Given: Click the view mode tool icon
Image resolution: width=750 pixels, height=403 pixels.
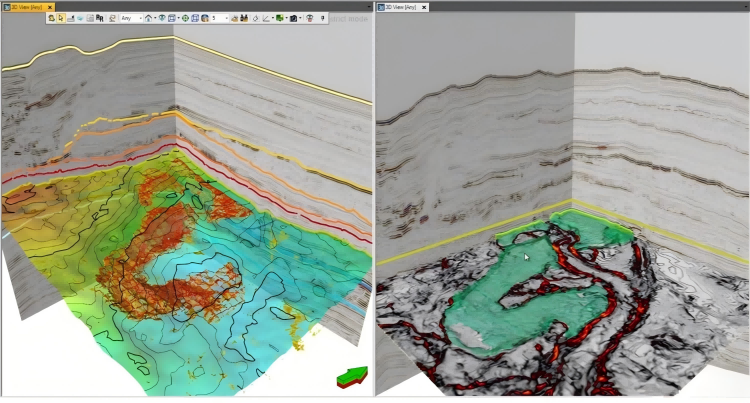Looking at the screenshot, I should pyautogui.click(x=51, y=18).
